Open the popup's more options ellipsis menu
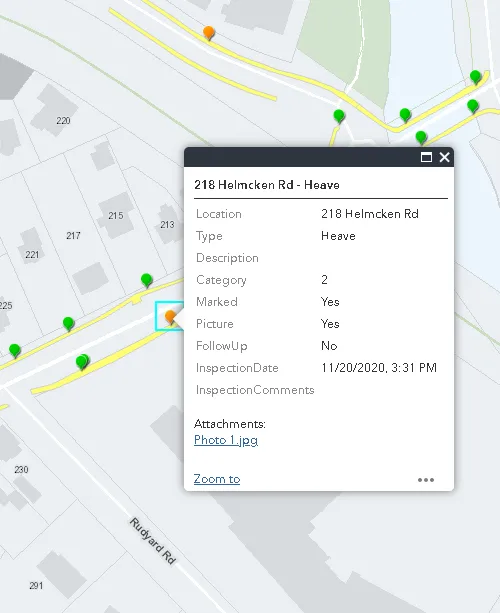Screen dimensions: 500x613 [426, 480]
